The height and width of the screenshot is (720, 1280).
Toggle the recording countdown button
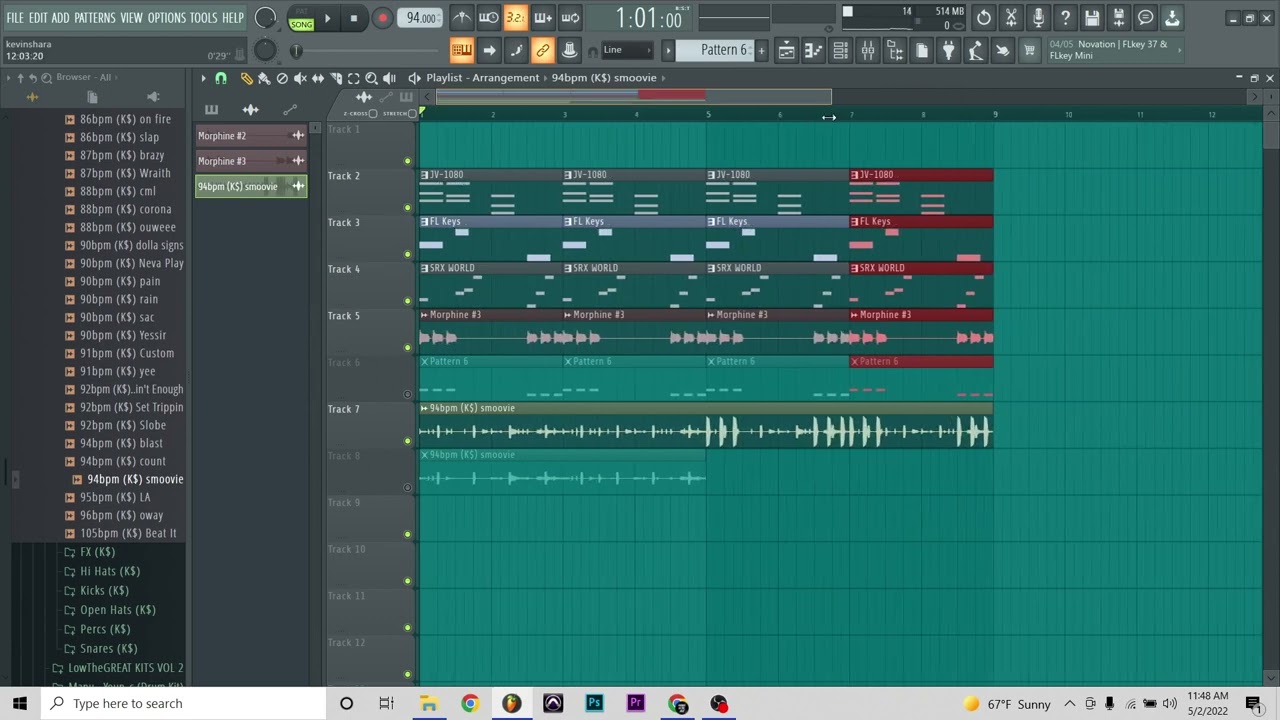click(516, 17)
